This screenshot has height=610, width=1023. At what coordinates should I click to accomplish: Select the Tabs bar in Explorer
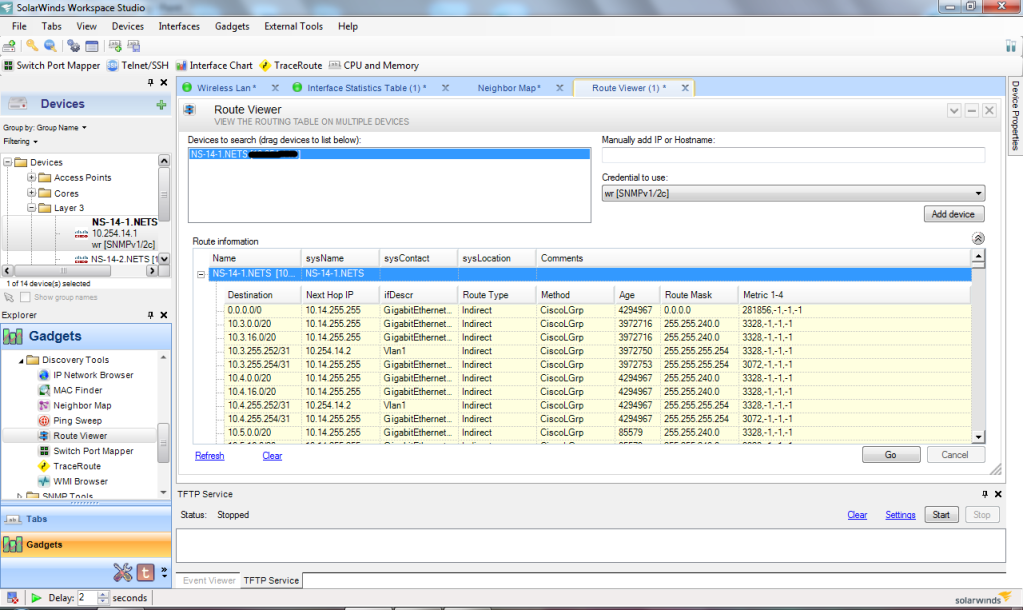click(85, 519)
